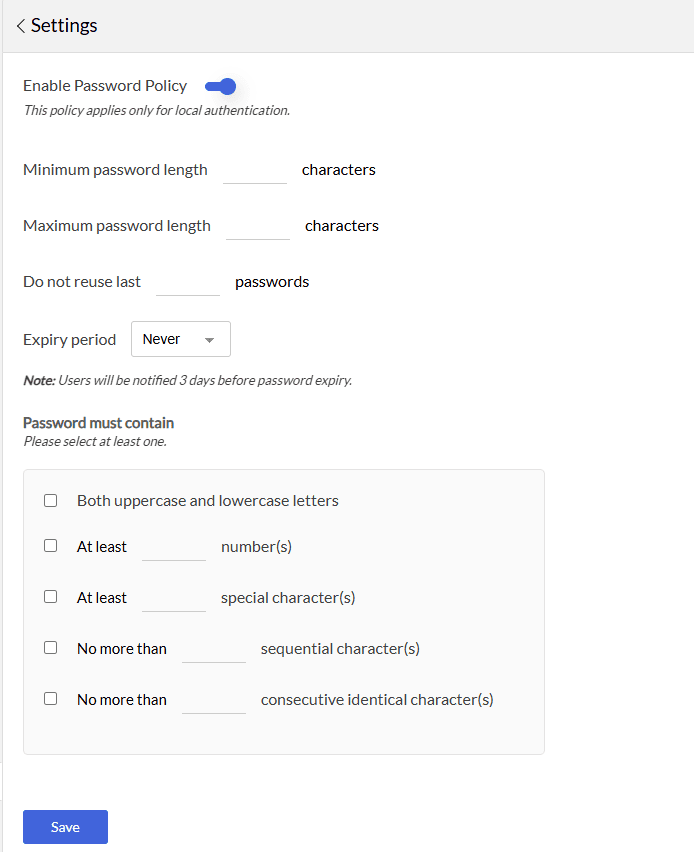Viewport: 694px width, 852px height.
Task: Check Both uppercase and lowercase letters
Action: pos(51,501)
